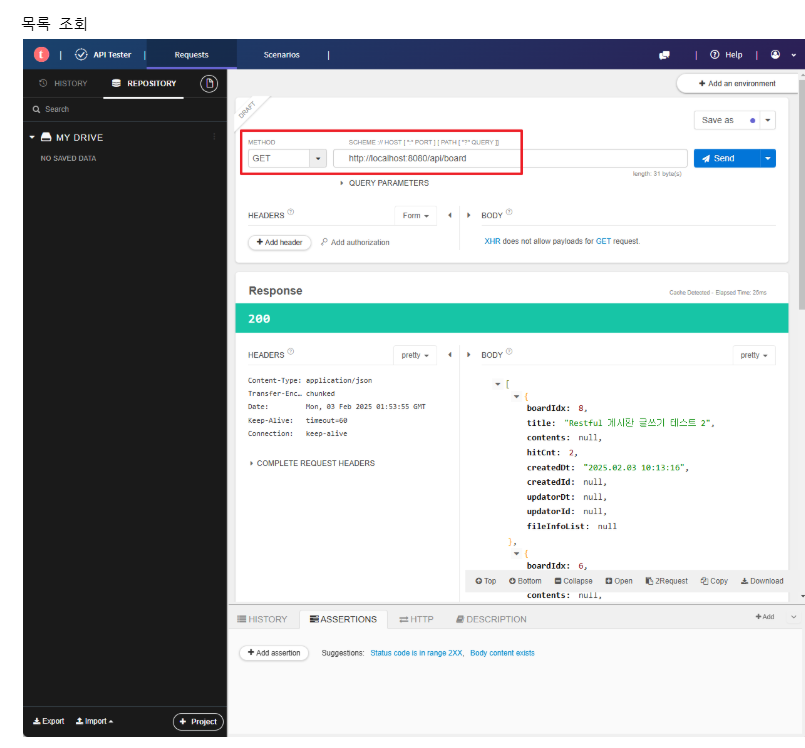Viewport: 805px width, 748px height.
Task: Collapse the response JSON body
Action: (x=573, y=581)
